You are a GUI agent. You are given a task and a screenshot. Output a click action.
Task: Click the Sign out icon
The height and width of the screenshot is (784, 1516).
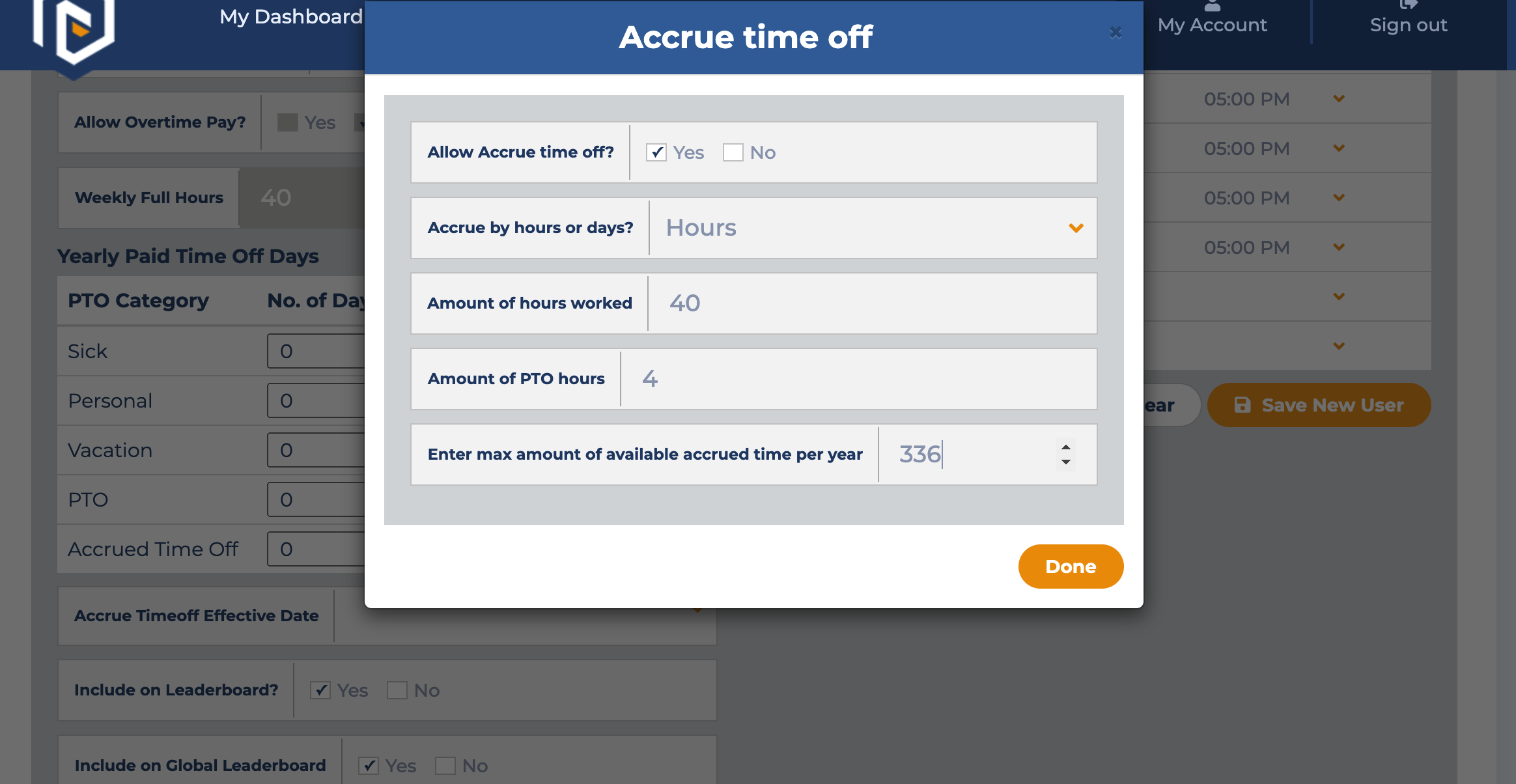click(x=1407, y=5)
